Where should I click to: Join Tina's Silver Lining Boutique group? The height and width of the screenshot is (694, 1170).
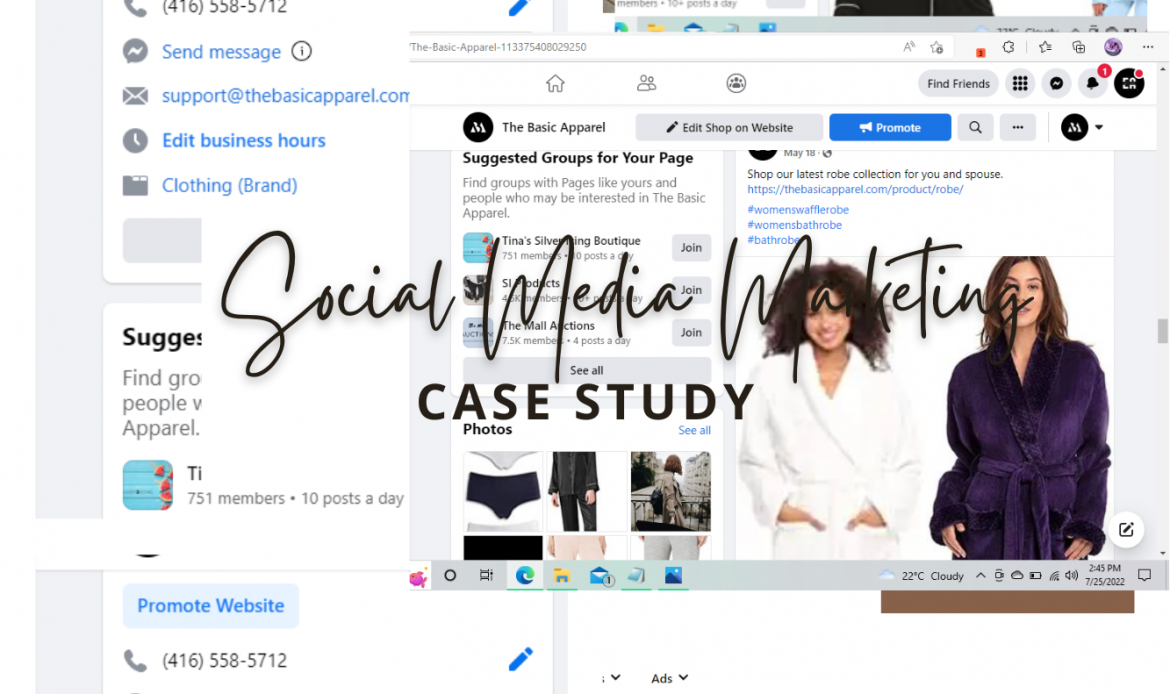click(x=691, y=248)
